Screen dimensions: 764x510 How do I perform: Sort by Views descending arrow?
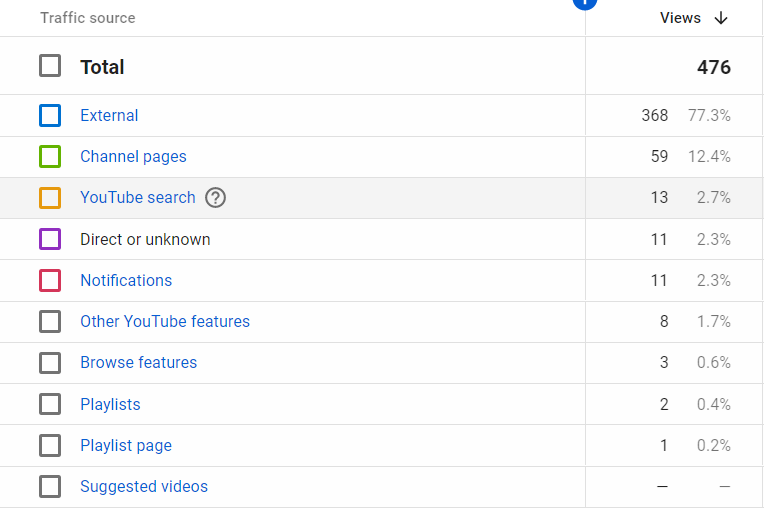pos(721,19)
